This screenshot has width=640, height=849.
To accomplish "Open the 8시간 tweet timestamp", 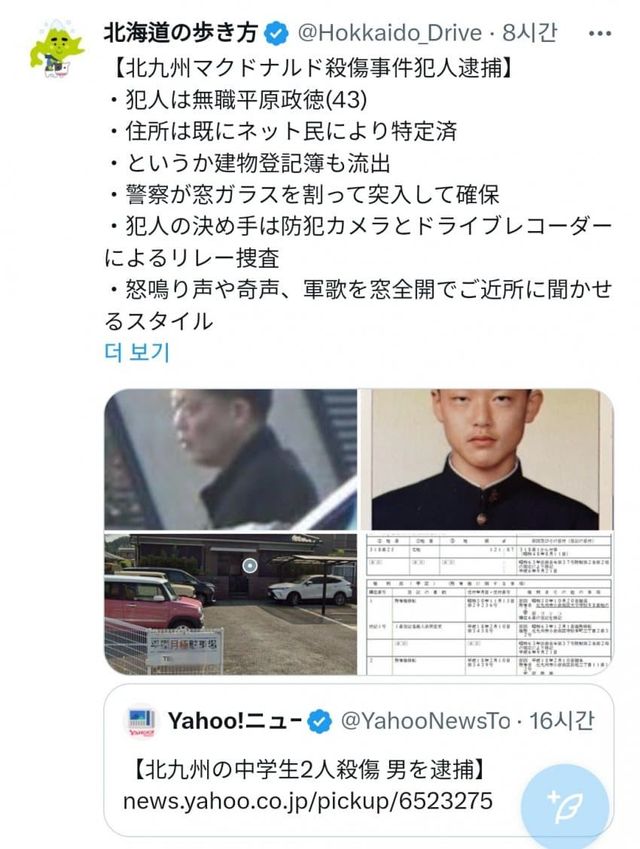I will click(529, 34).
